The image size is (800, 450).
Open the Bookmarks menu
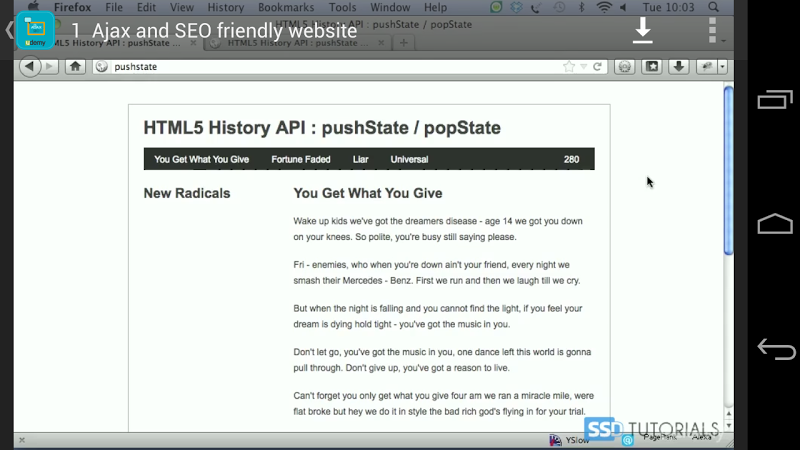click(x=286, y=7)
